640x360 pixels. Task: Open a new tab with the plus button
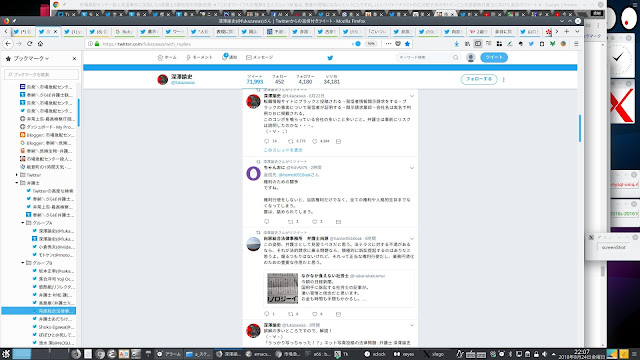point(567,31)
